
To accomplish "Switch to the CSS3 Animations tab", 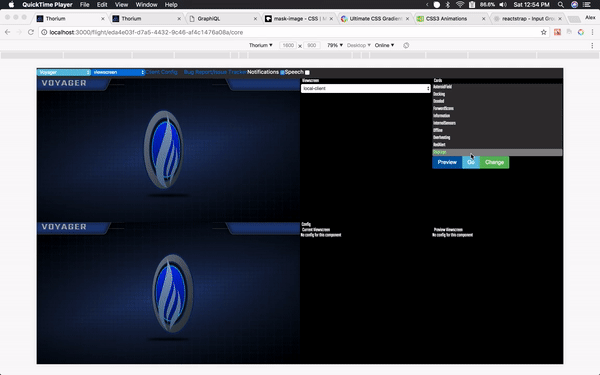I will click(x=446, y=19).
